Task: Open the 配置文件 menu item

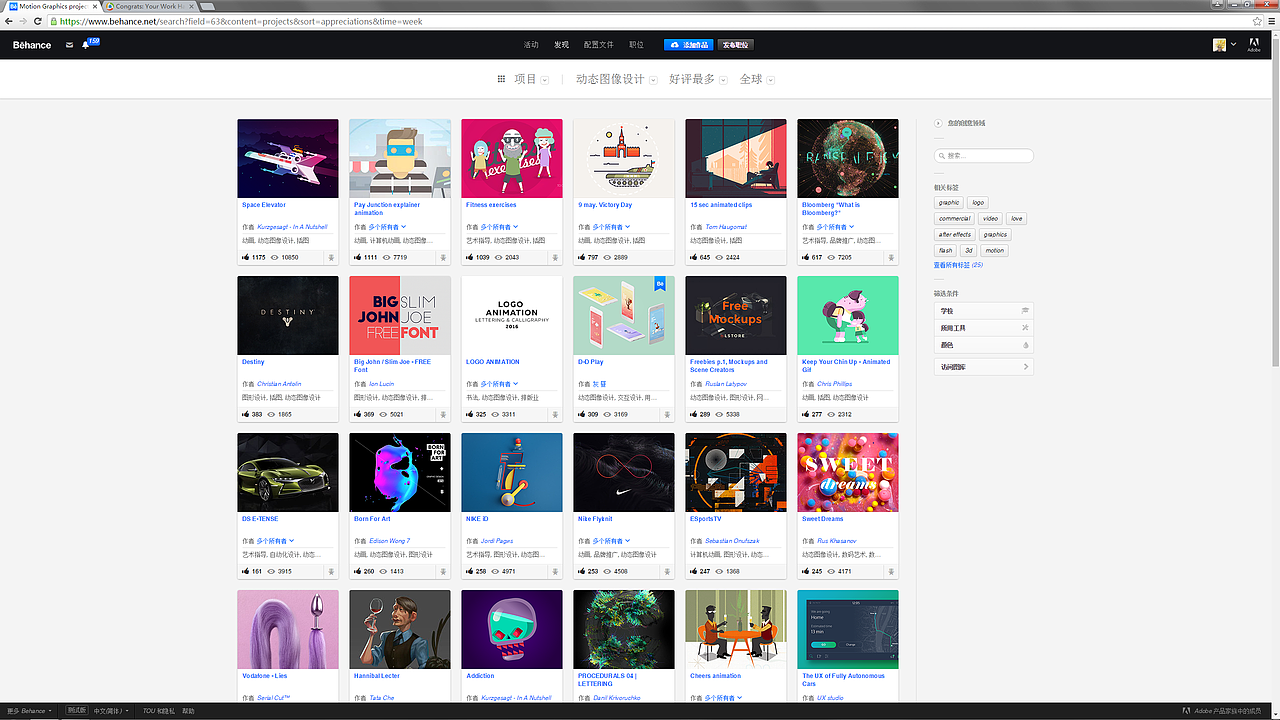Action: pos(599,45)
